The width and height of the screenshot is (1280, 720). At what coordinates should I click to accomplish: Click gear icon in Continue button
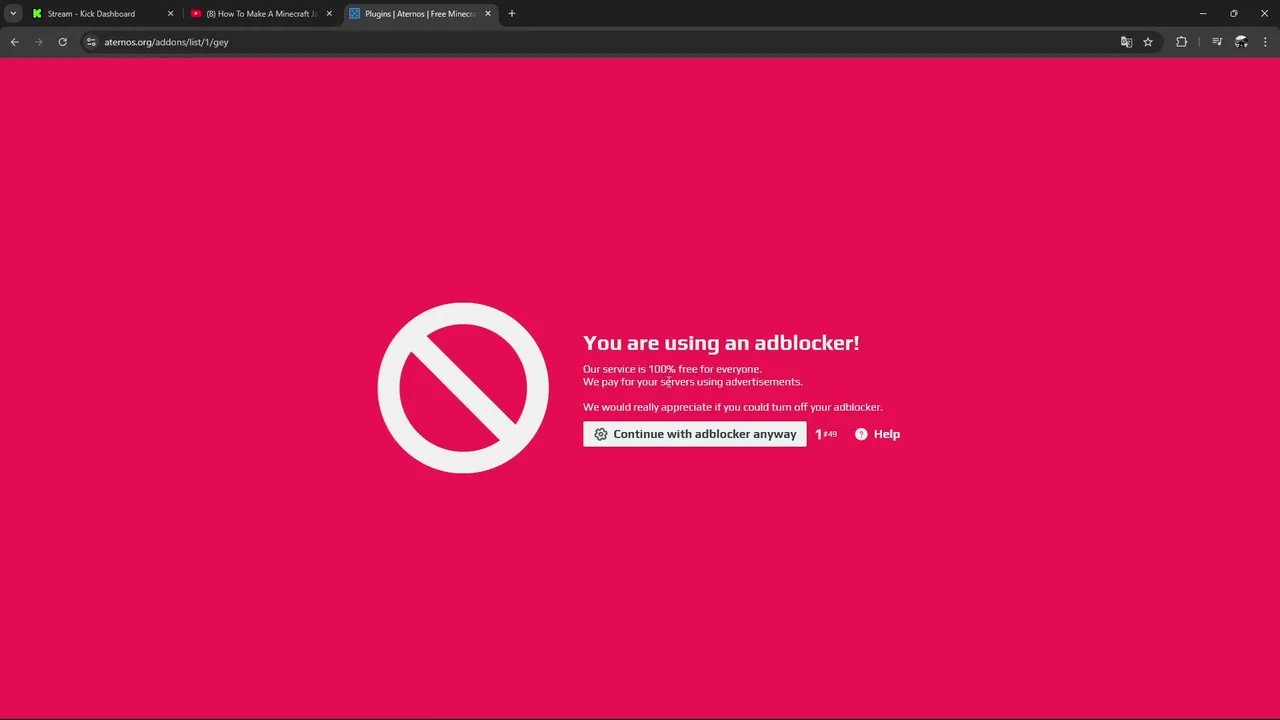pos(600,434)
